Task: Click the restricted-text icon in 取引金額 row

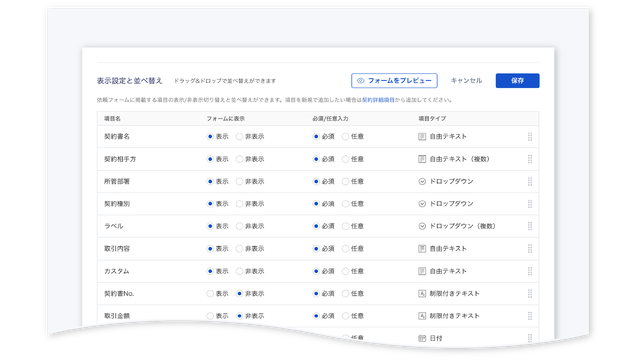Action: pyautogui.click(x=422, y=316)
